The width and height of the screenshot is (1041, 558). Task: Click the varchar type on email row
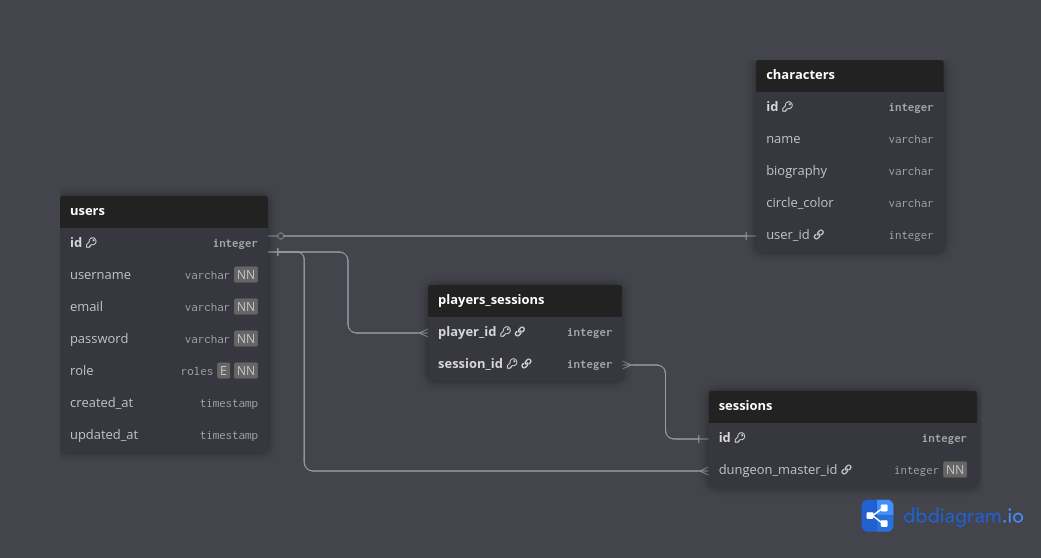[x=207, y=307]
